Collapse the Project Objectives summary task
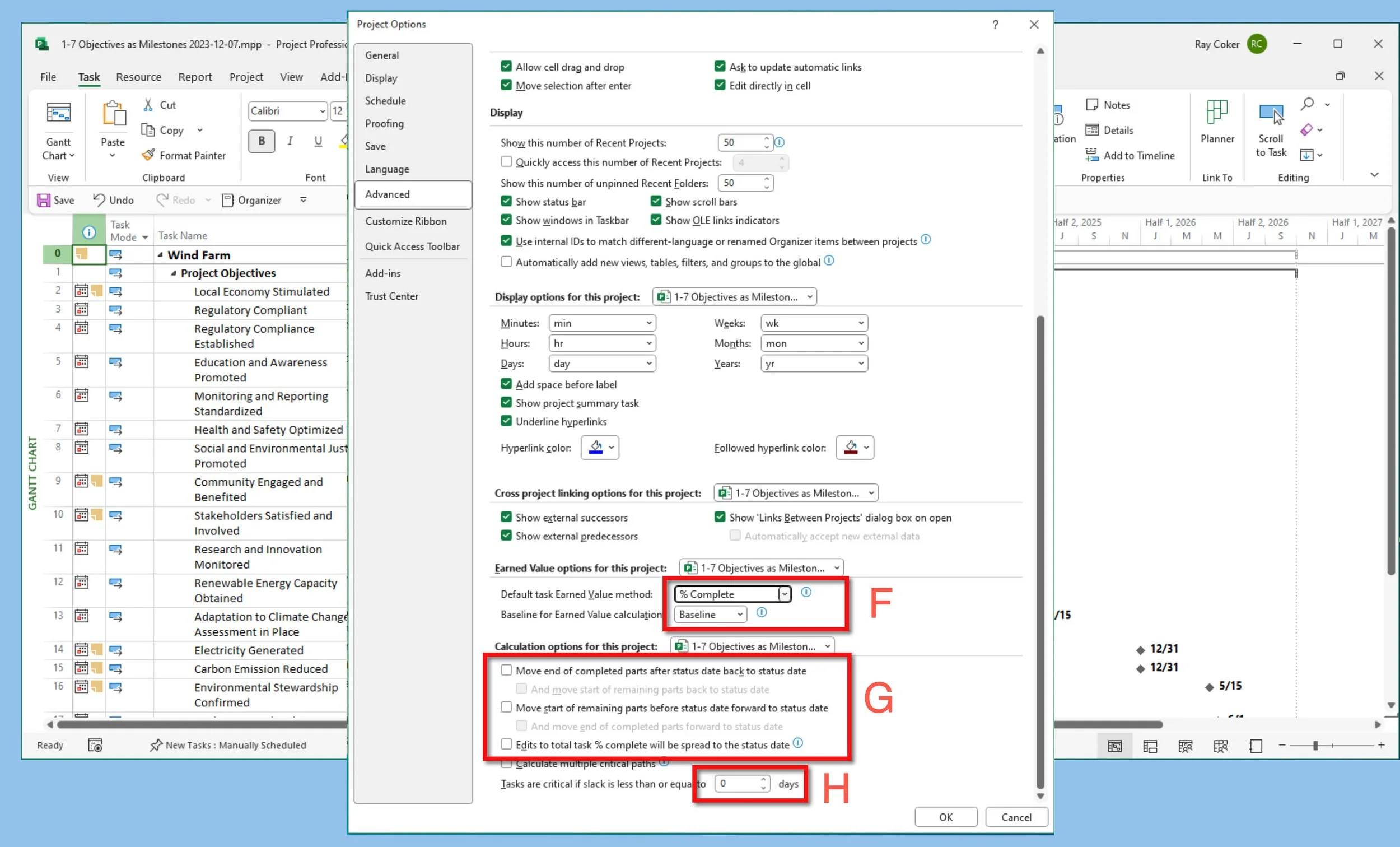1400x847 pixels. pos(173,273)
